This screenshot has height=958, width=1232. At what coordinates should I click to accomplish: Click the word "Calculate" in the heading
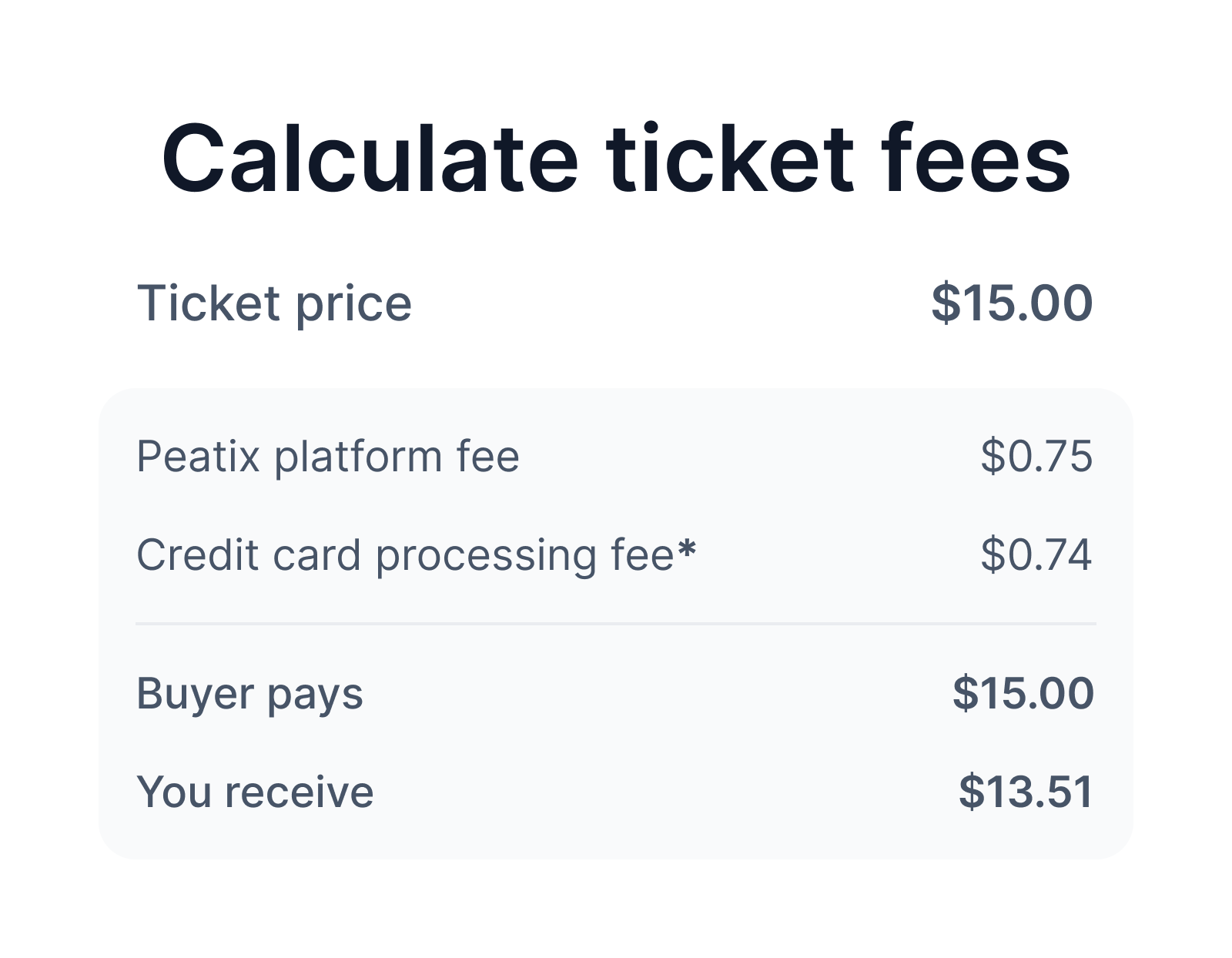pos(370,159)
